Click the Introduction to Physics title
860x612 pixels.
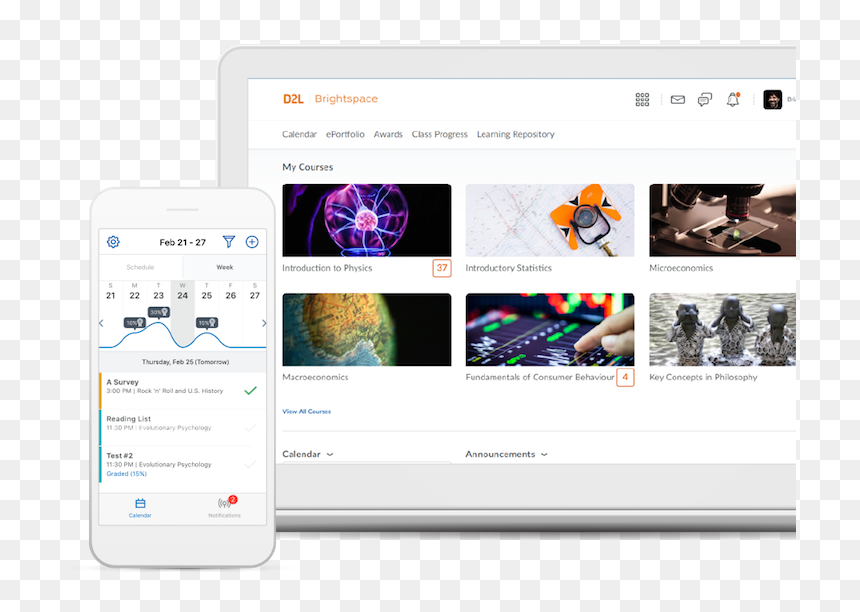[x=327, y=268]
